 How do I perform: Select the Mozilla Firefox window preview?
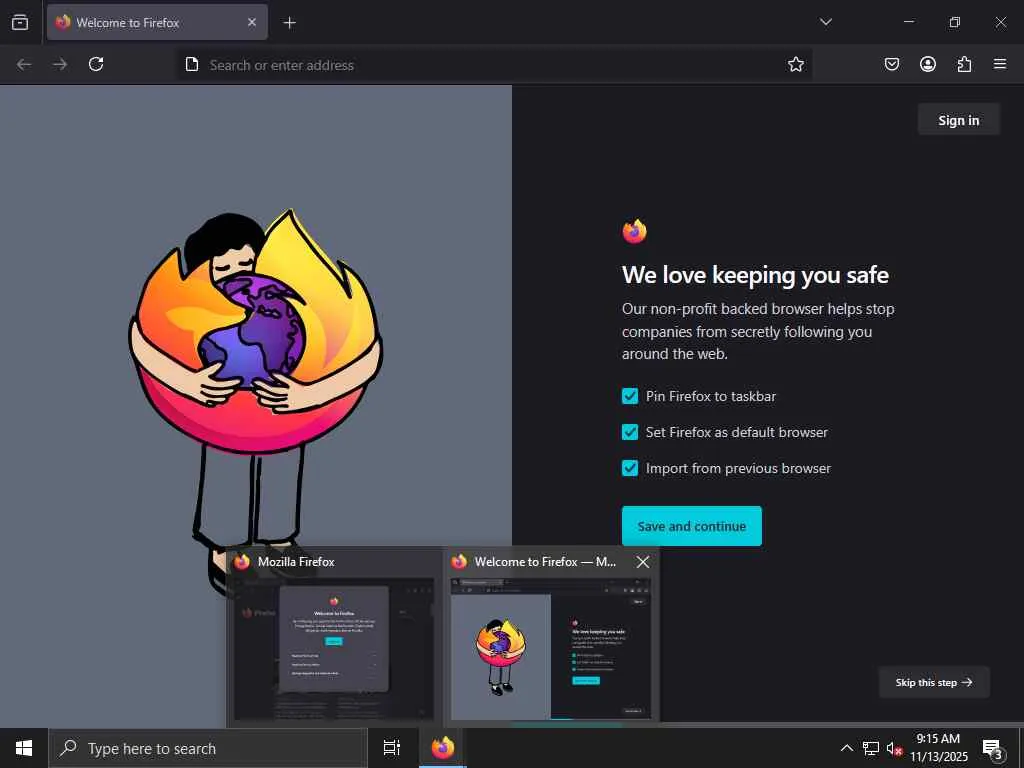(334, 637)
